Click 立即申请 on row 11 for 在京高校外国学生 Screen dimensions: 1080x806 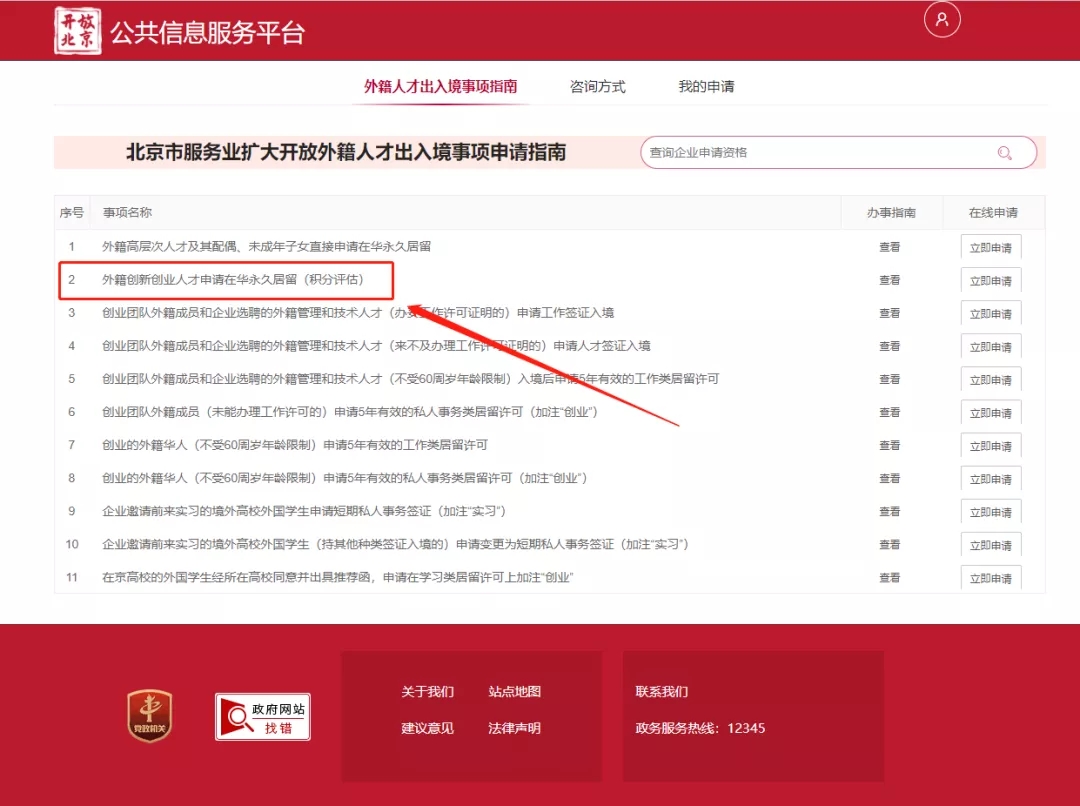[990, 577]
